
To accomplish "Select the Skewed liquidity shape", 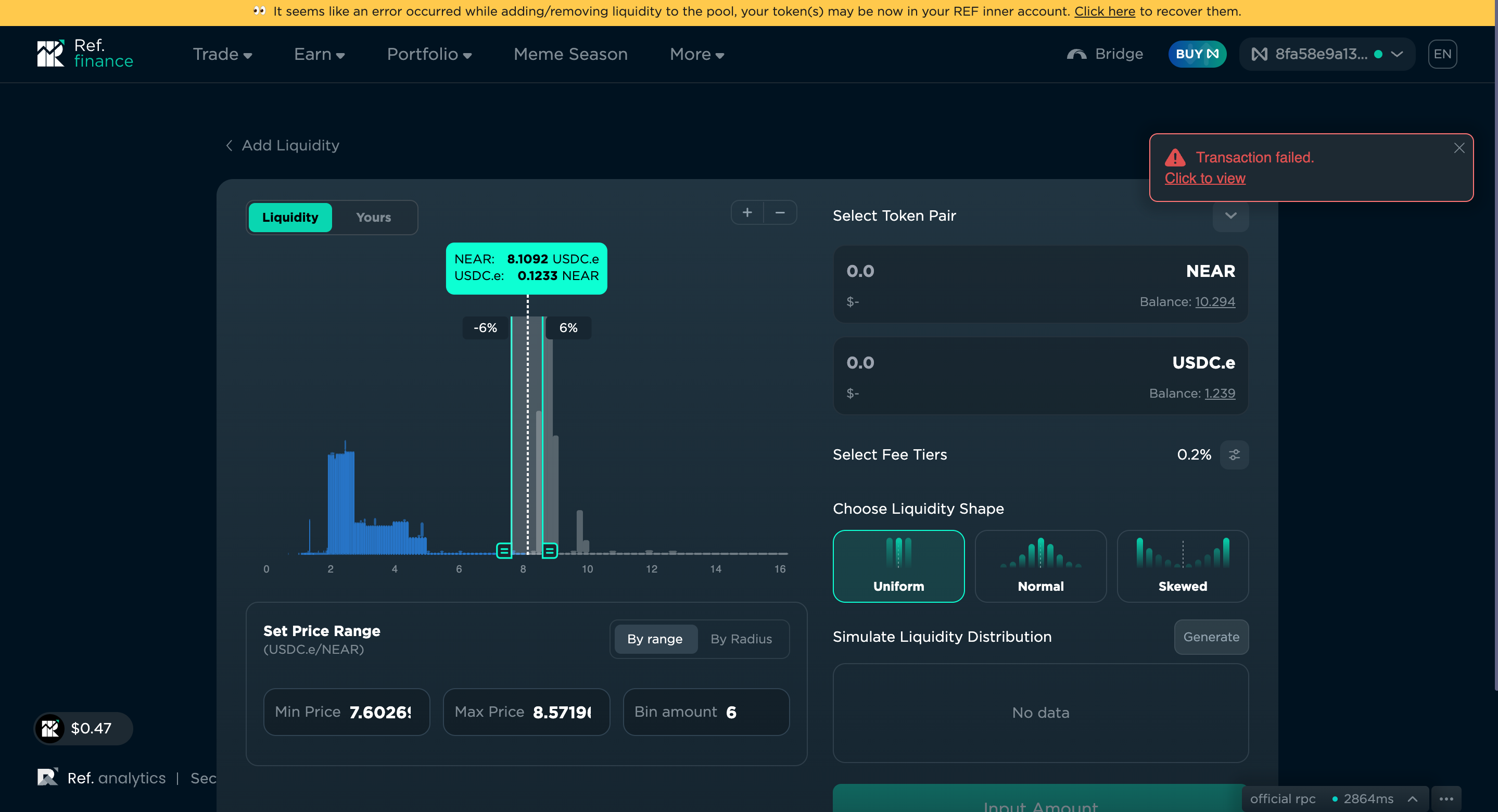I will 1182,566.
